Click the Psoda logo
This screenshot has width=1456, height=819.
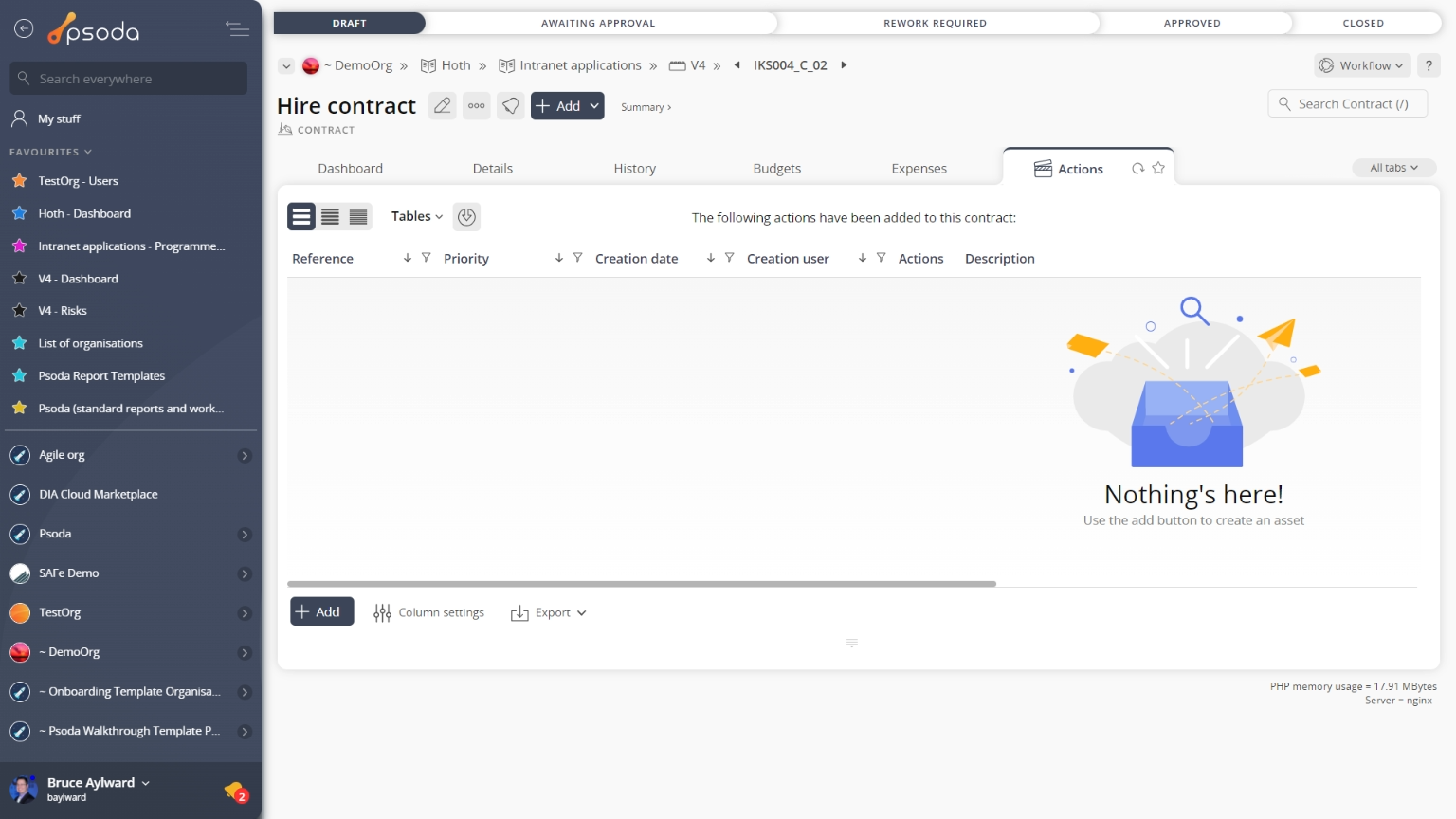tap(94, 29)
